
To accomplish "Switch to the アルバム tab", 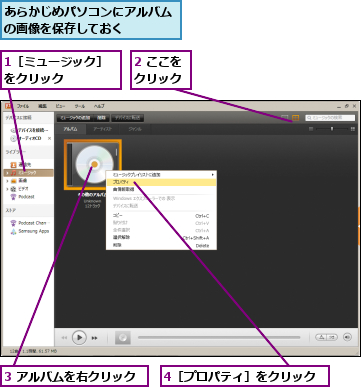I will 71,129.
